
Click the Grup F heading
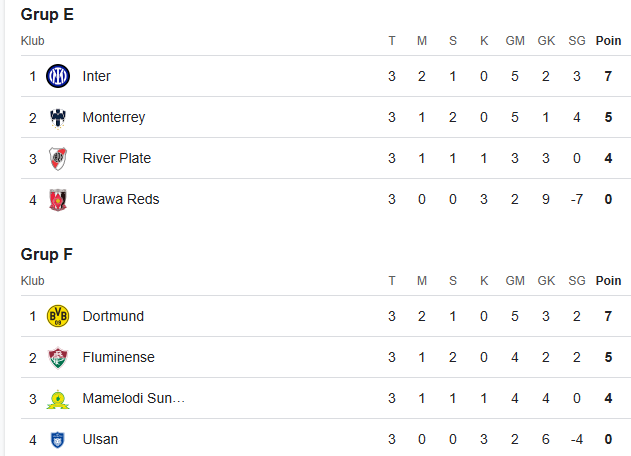[x=47, y=254]
